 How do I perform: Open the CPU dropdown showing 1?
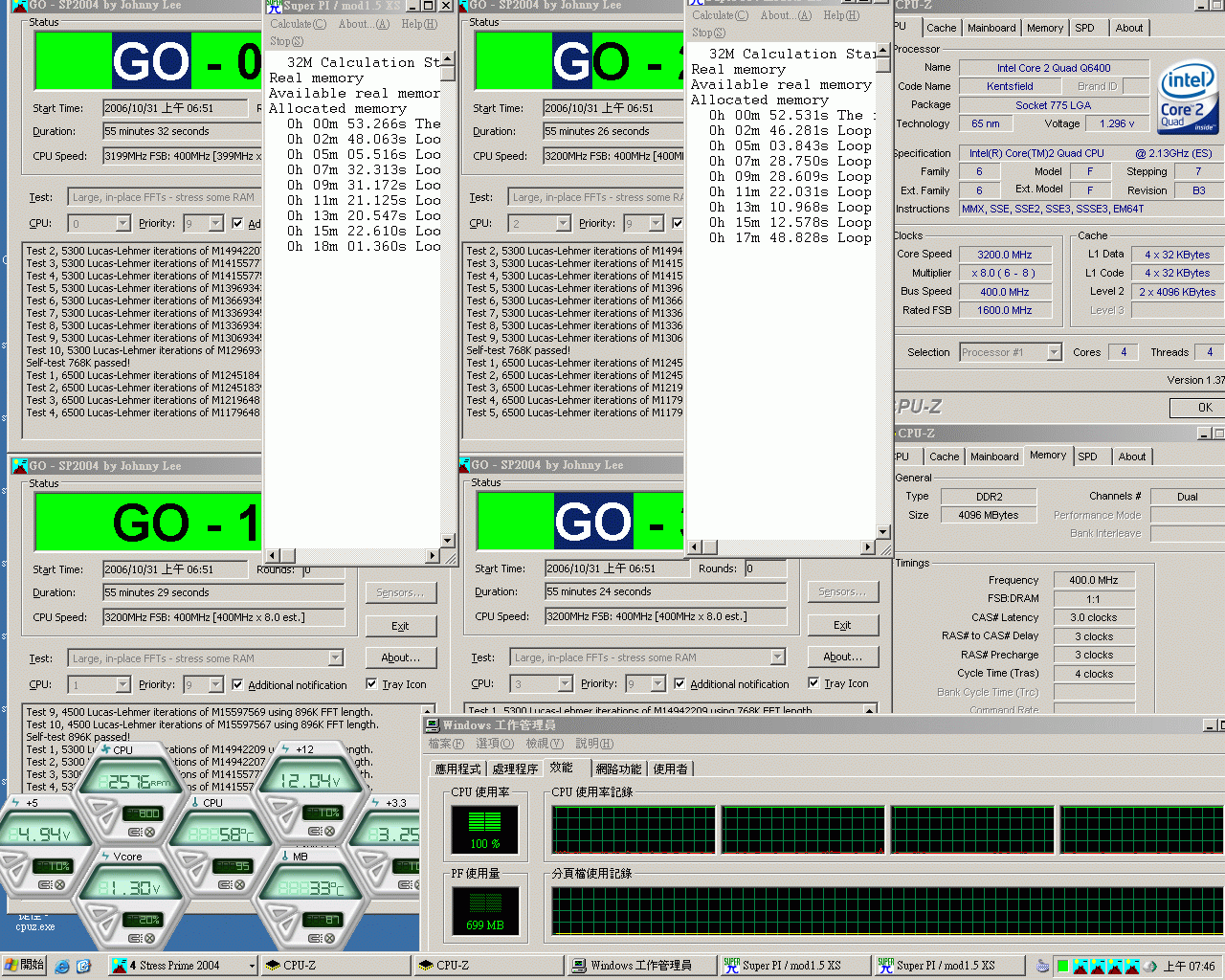pos(122,684)
